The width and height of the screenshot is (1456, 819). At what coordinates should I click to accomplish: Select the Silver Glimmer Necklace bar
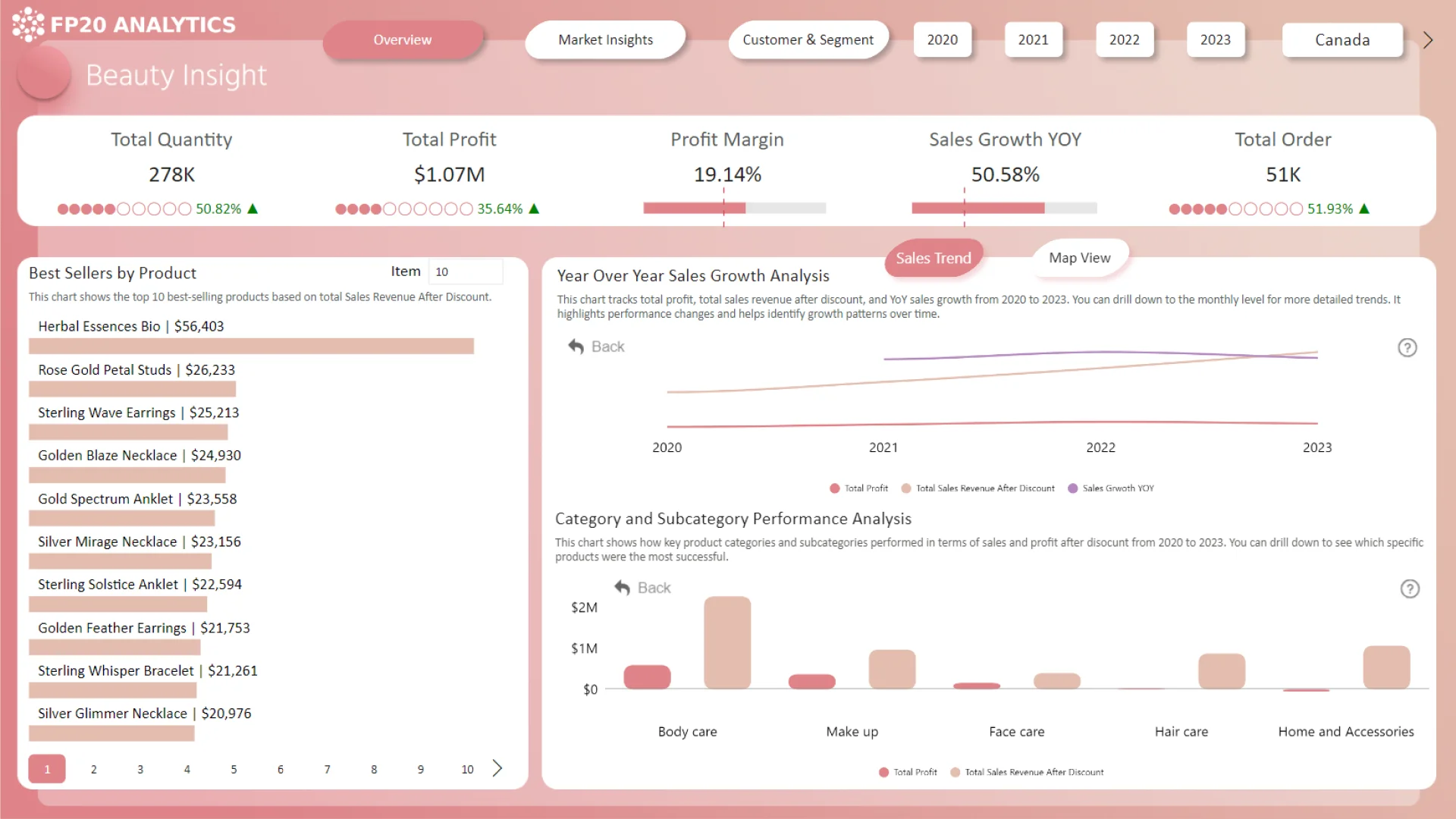[x=111, y=733]
